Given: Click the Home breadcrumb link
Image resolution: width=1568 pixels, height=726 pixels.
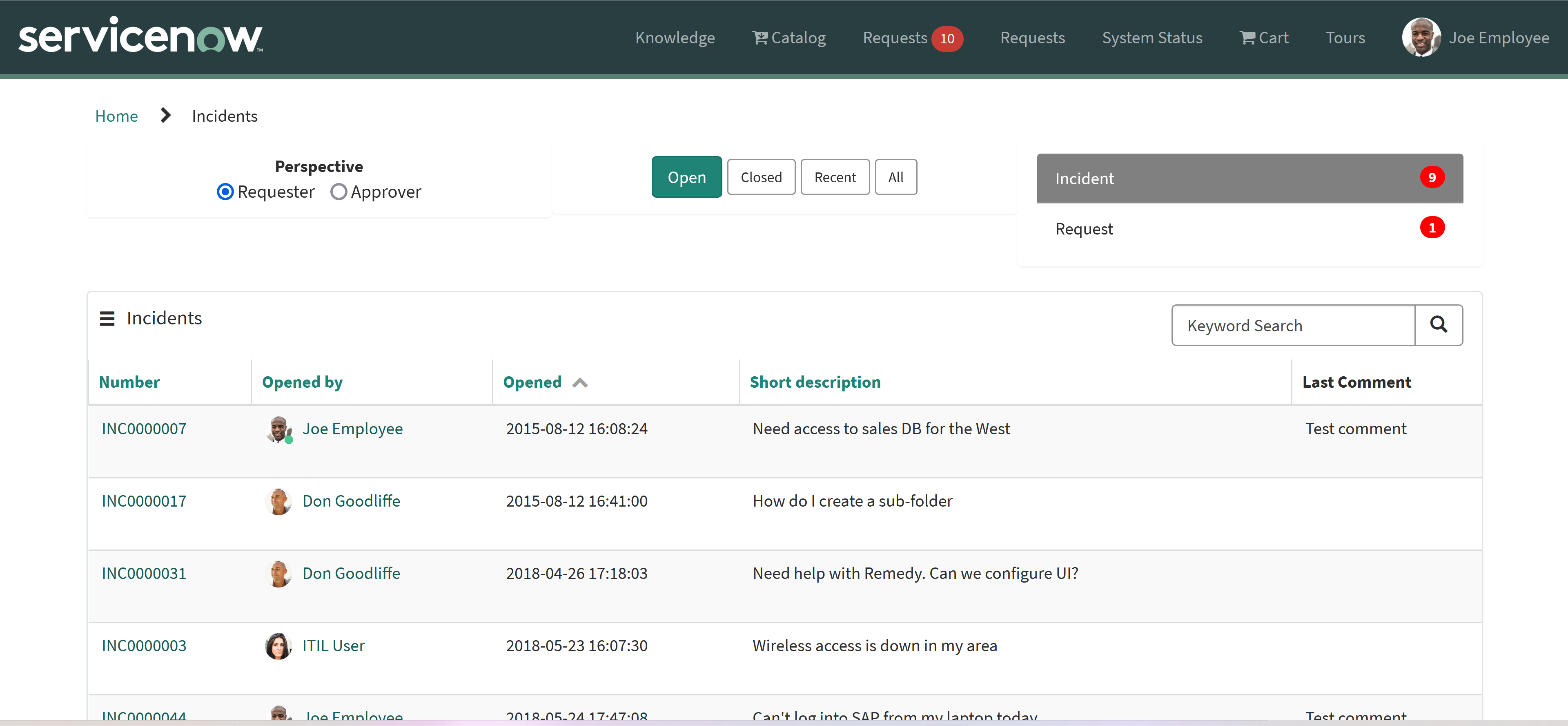Looking at the screenshot, I should coord(116,116).
